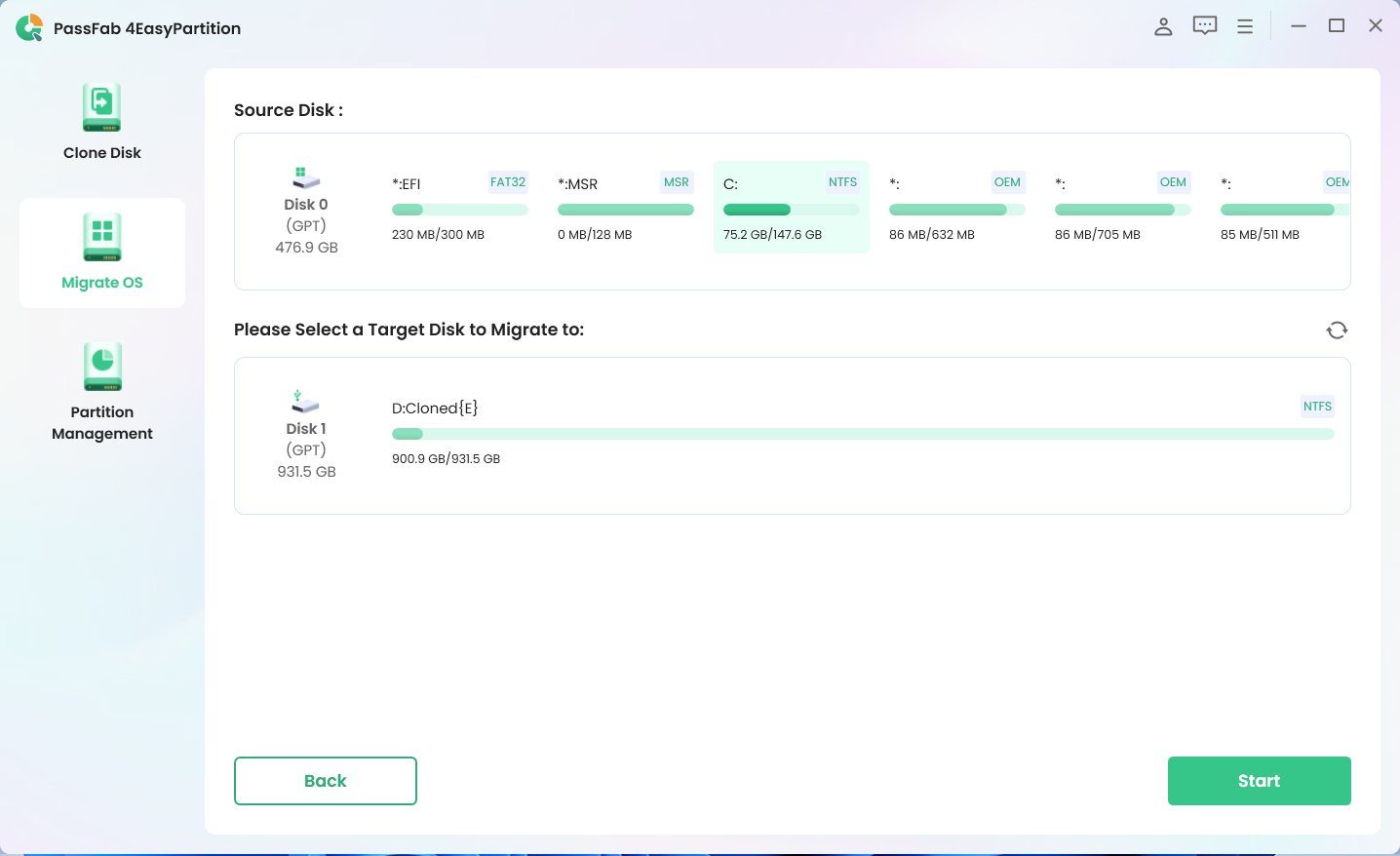Open the hamburger menu

pyautogui.click(x=1245, y=26)
